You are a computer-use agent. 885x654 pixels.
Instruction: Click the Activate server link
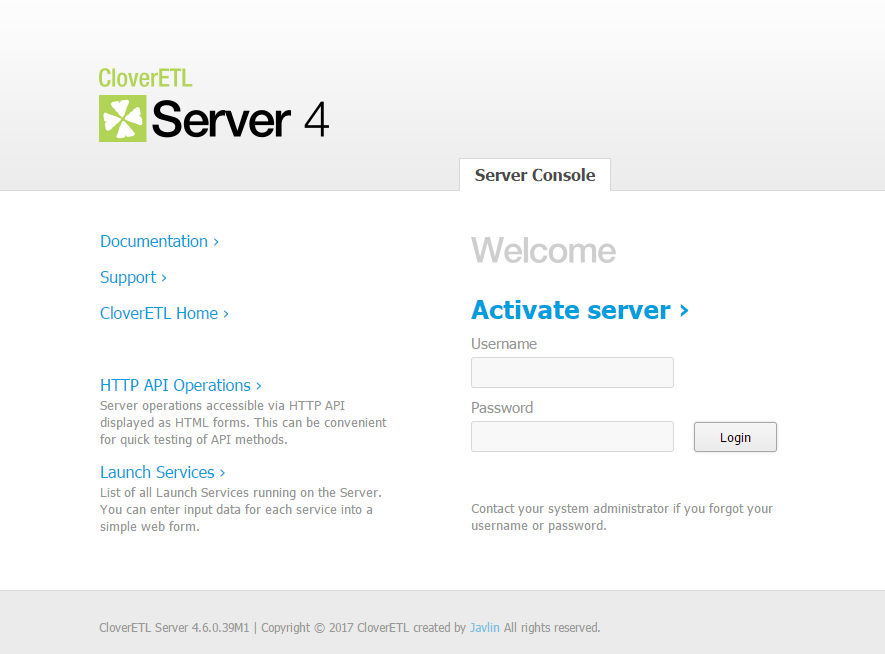point(580,310)
